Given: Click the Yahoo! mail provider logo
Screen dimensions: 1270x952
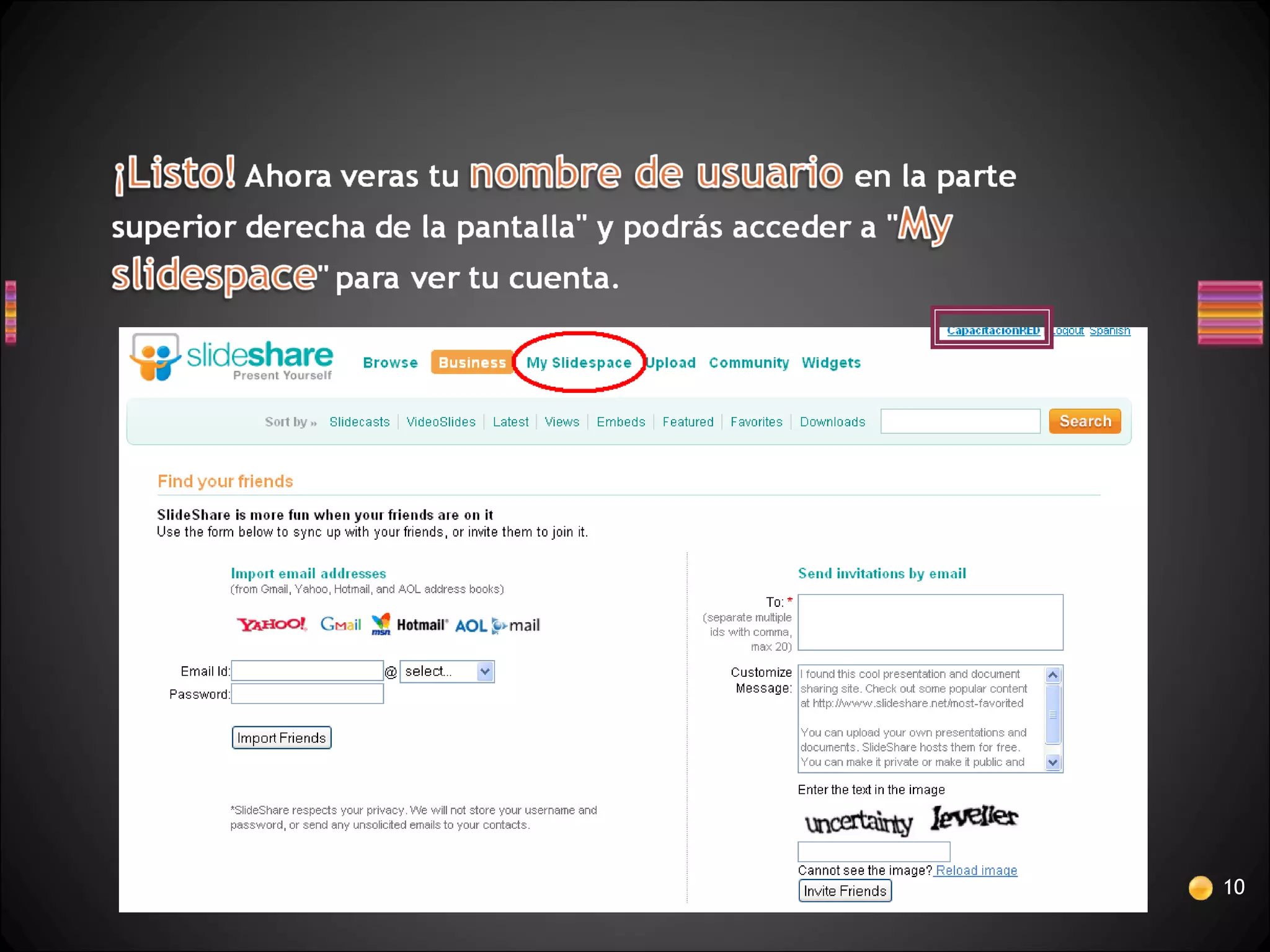Looking at the screenshot, I should coord(272,624).
